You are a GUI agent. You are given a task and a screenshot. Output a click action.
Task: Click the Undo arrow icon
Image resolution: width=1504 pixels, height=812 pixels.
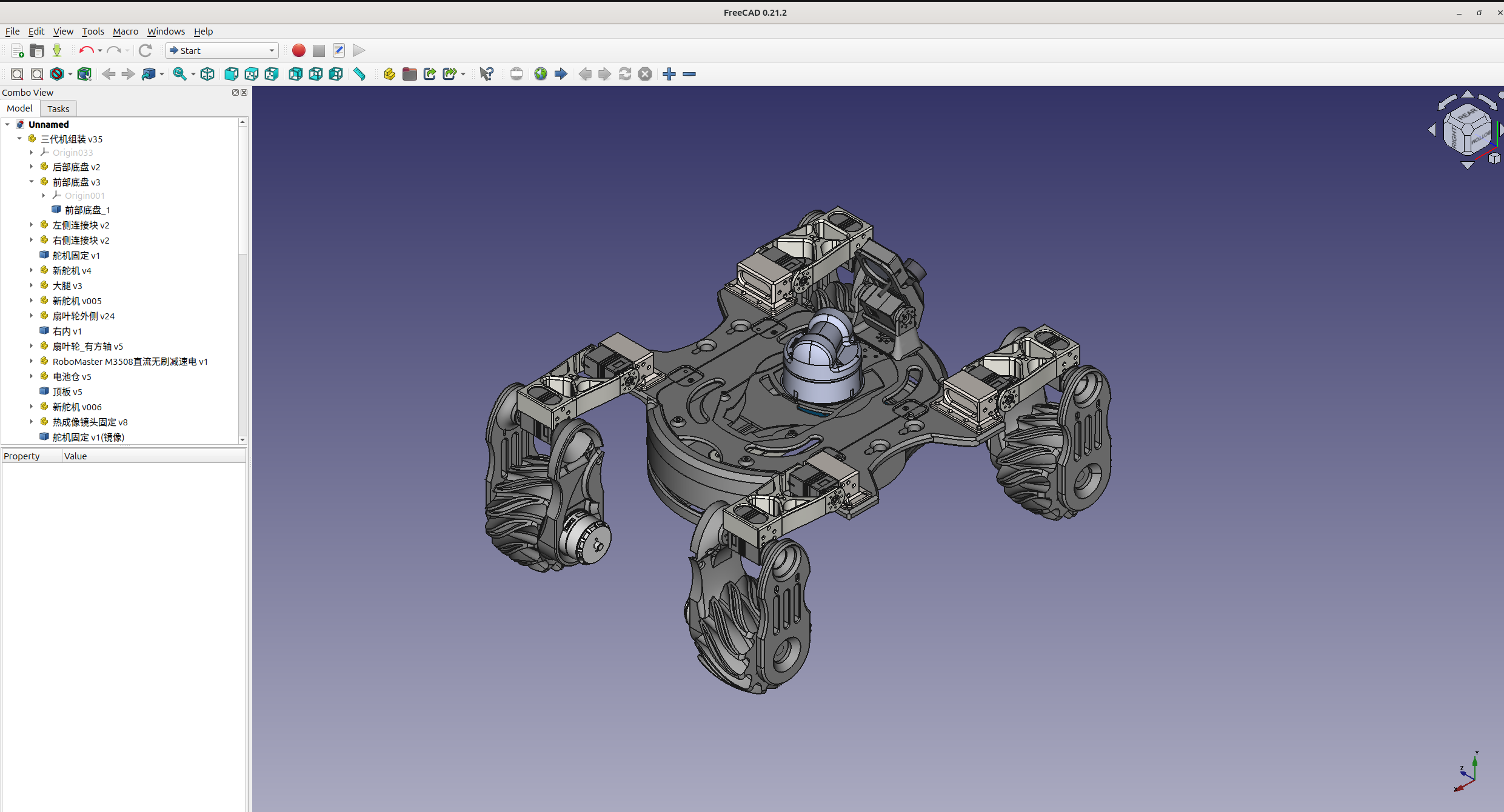click(86, 50)
